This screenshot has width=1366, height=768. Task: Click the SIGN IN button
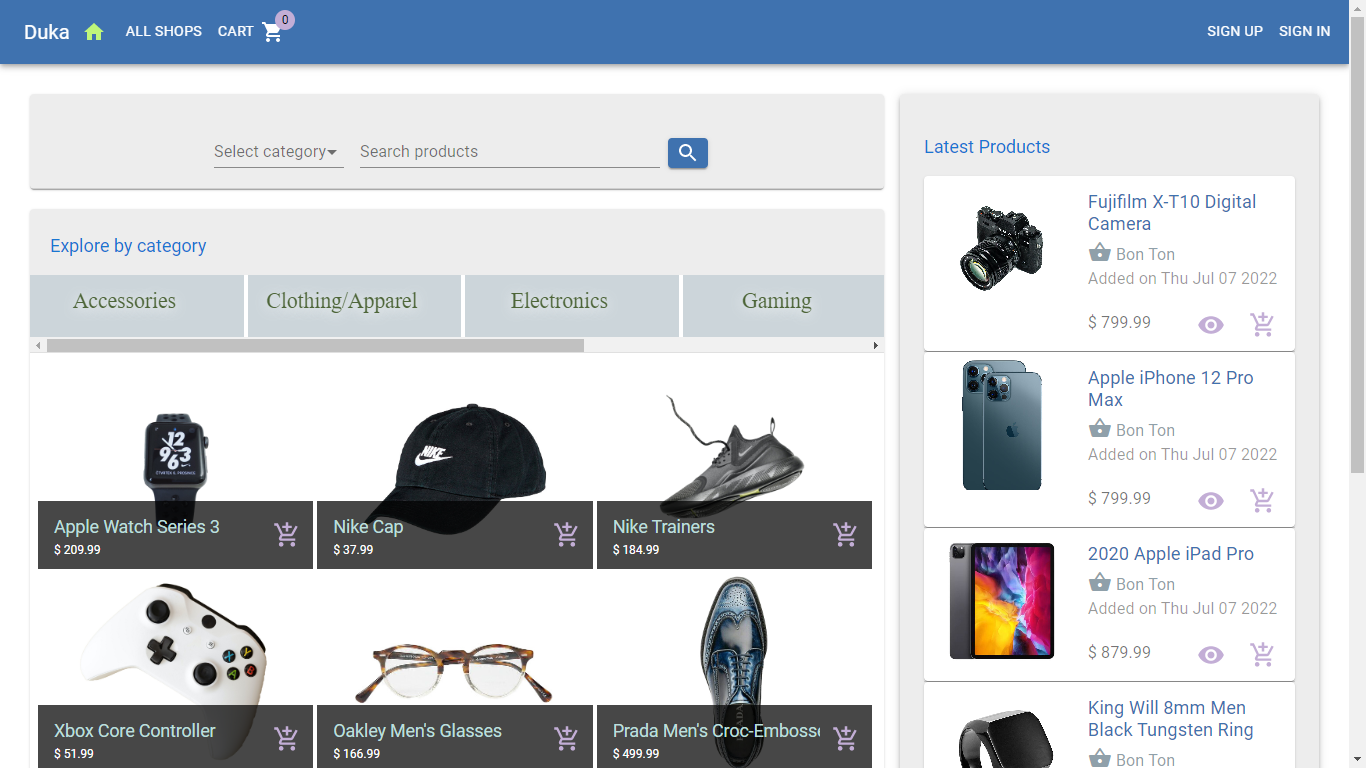[1305, 32]
